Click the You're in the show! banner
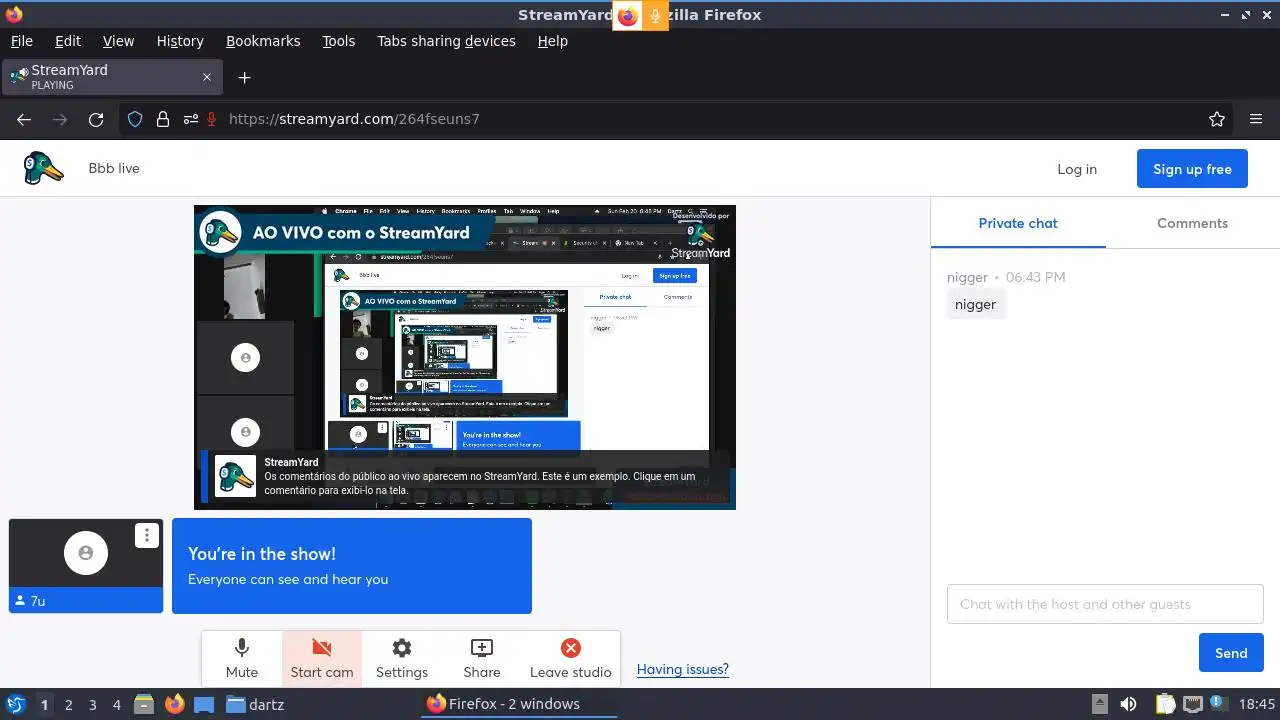 point(352,566)
